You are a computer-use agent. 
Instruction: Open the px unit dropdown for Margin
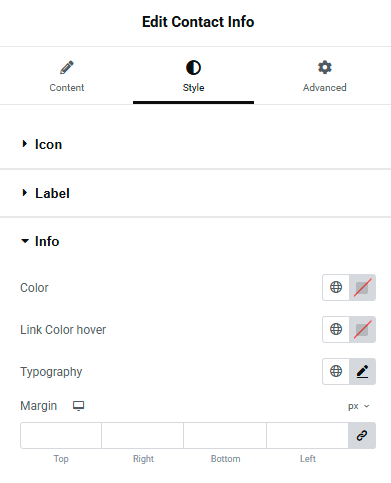(x=359, y=406)
